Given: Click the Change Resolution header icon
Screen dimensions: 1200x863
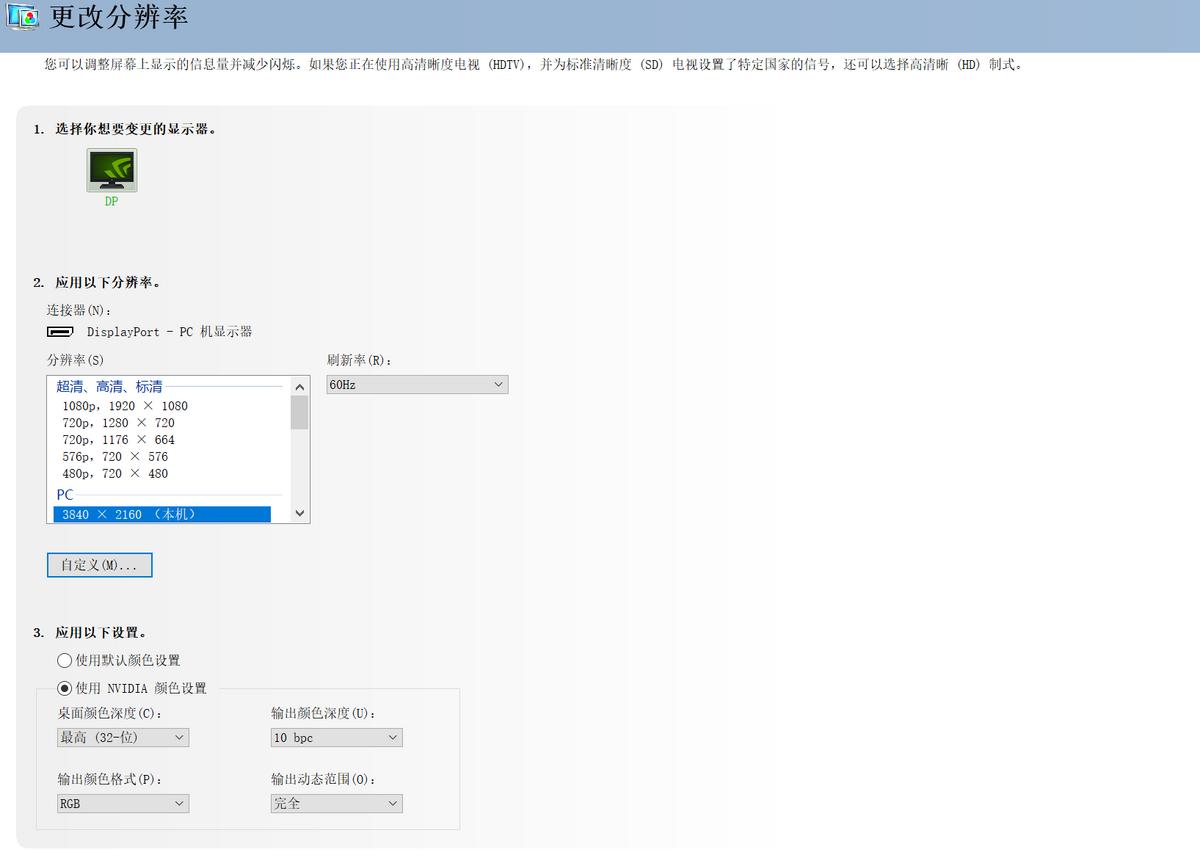Looking at the screenshot, I should (24, 17).
